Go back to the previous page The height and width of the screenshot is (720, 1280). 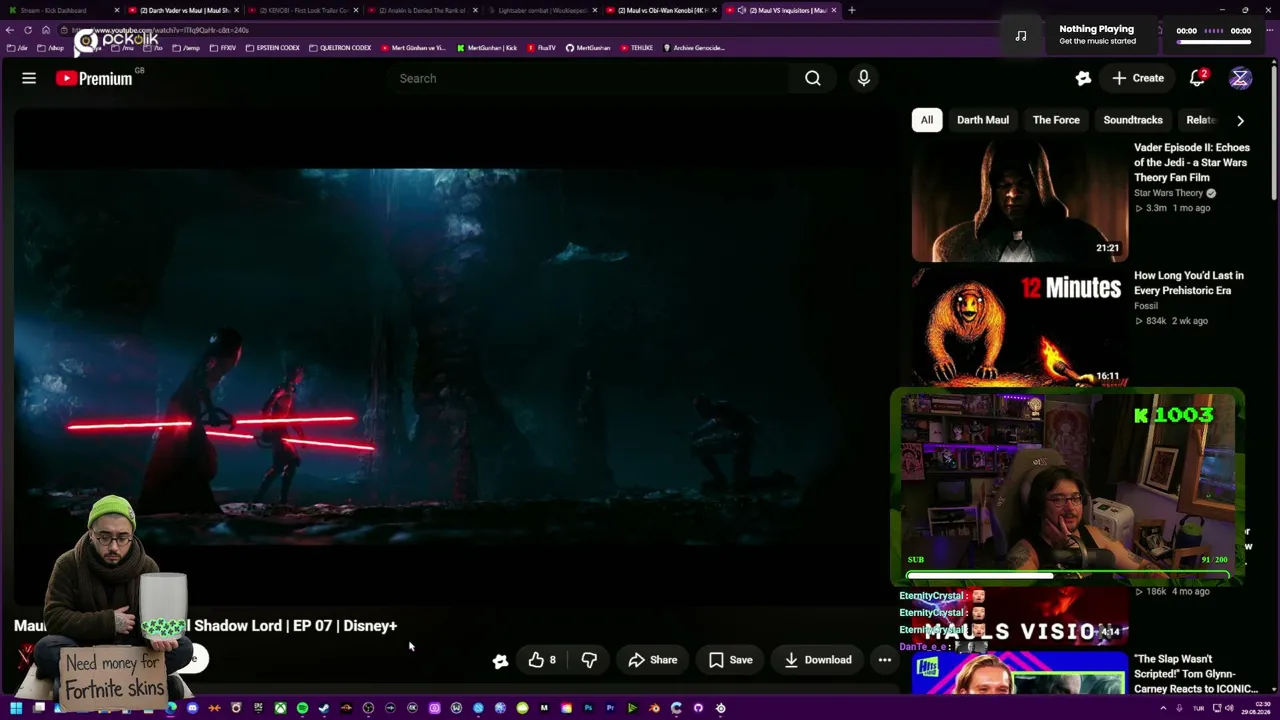click(11, 30)
